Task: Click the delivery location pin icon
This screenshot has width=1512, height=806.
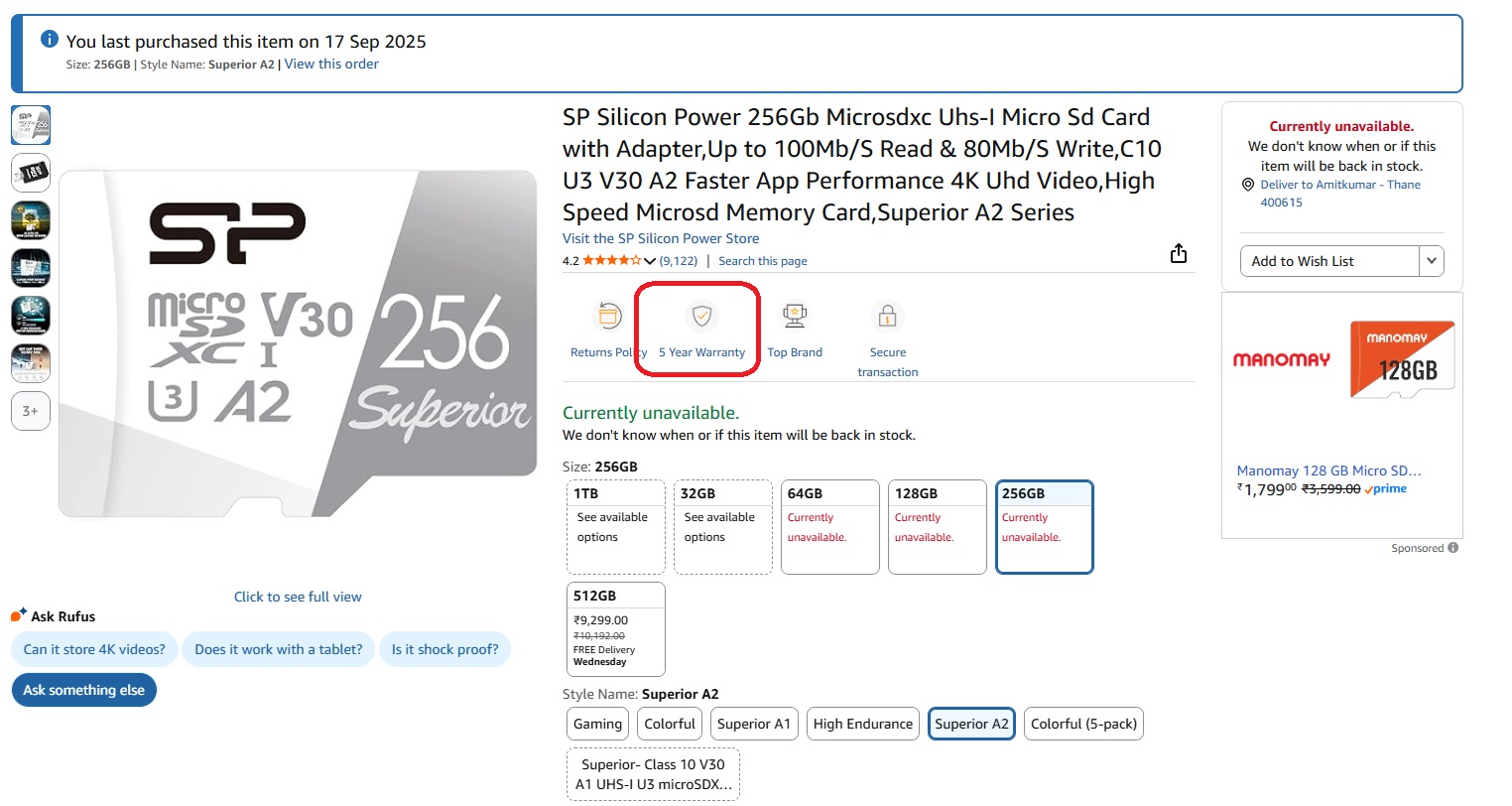Action: (x=1248, y=185)
